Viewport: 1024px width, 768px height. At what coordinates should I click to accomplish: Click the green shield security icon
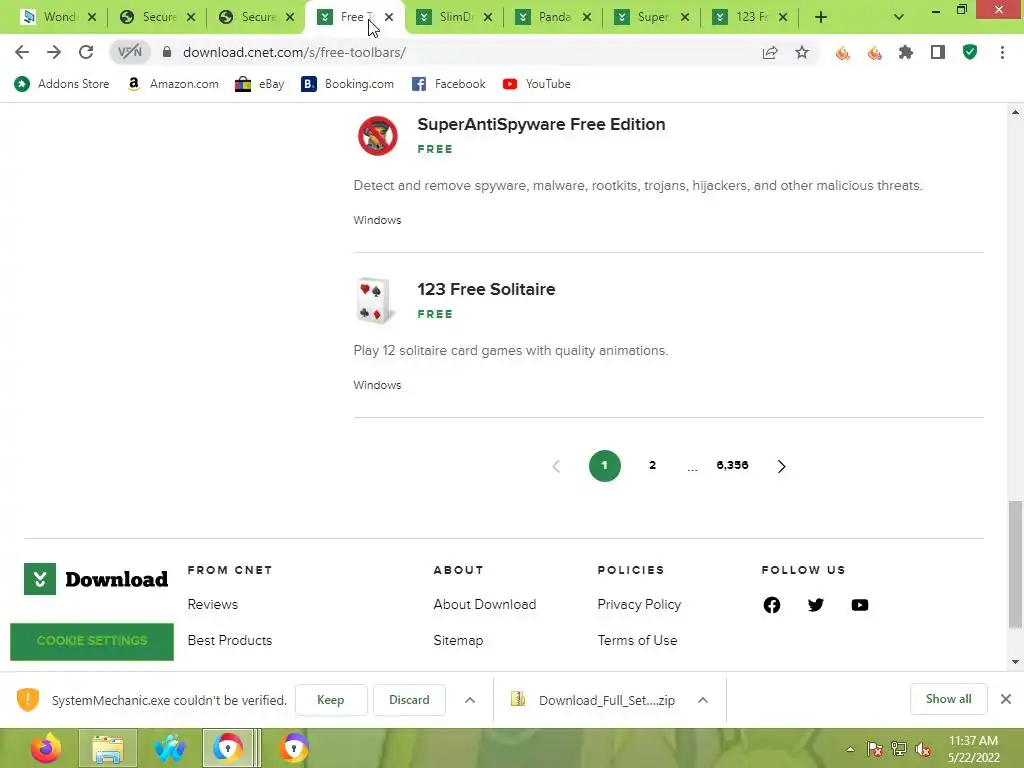click(x=970, y=52)
